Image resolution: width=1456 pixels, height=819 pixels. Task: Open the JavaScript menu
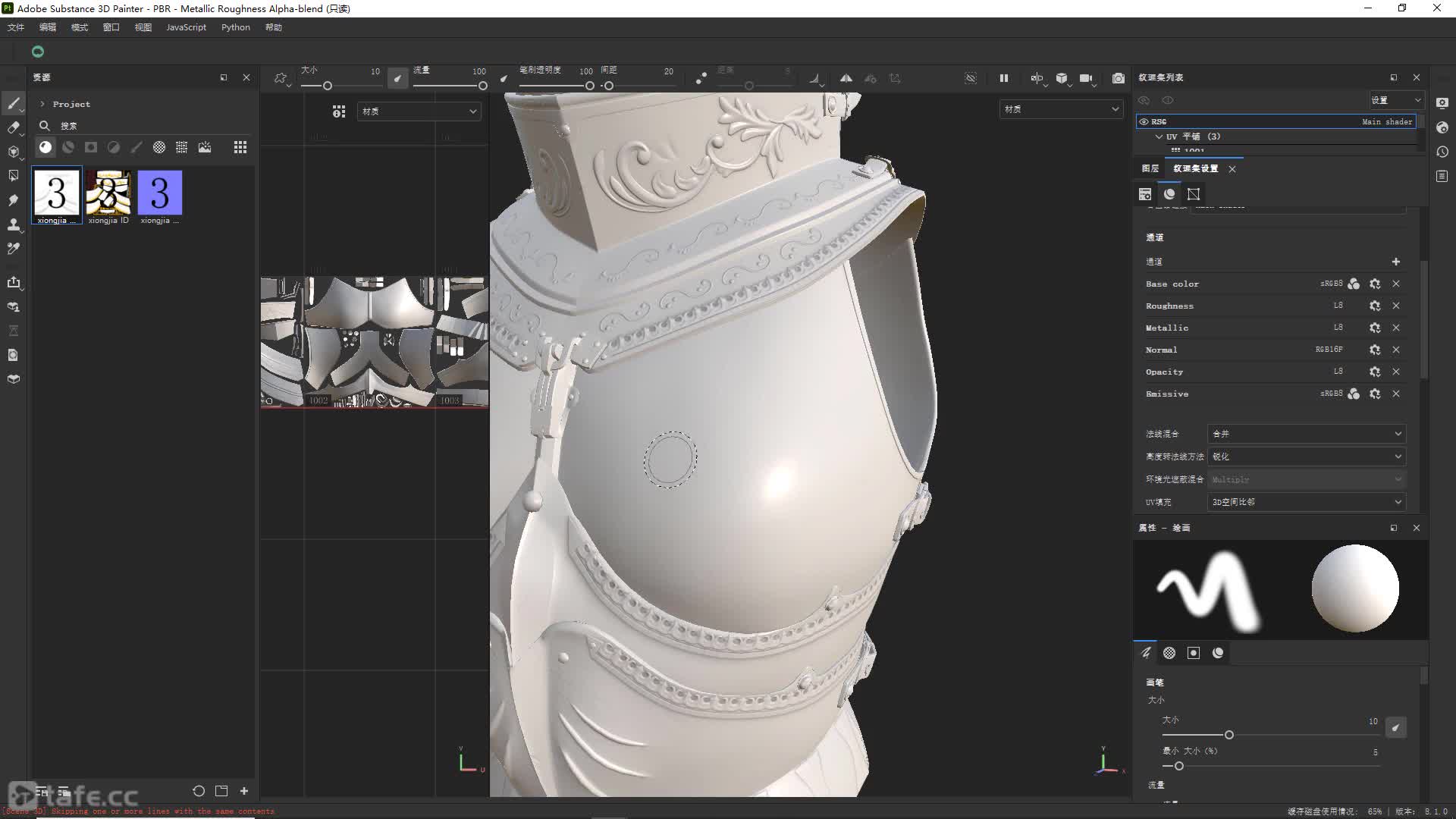click(187, 27)
